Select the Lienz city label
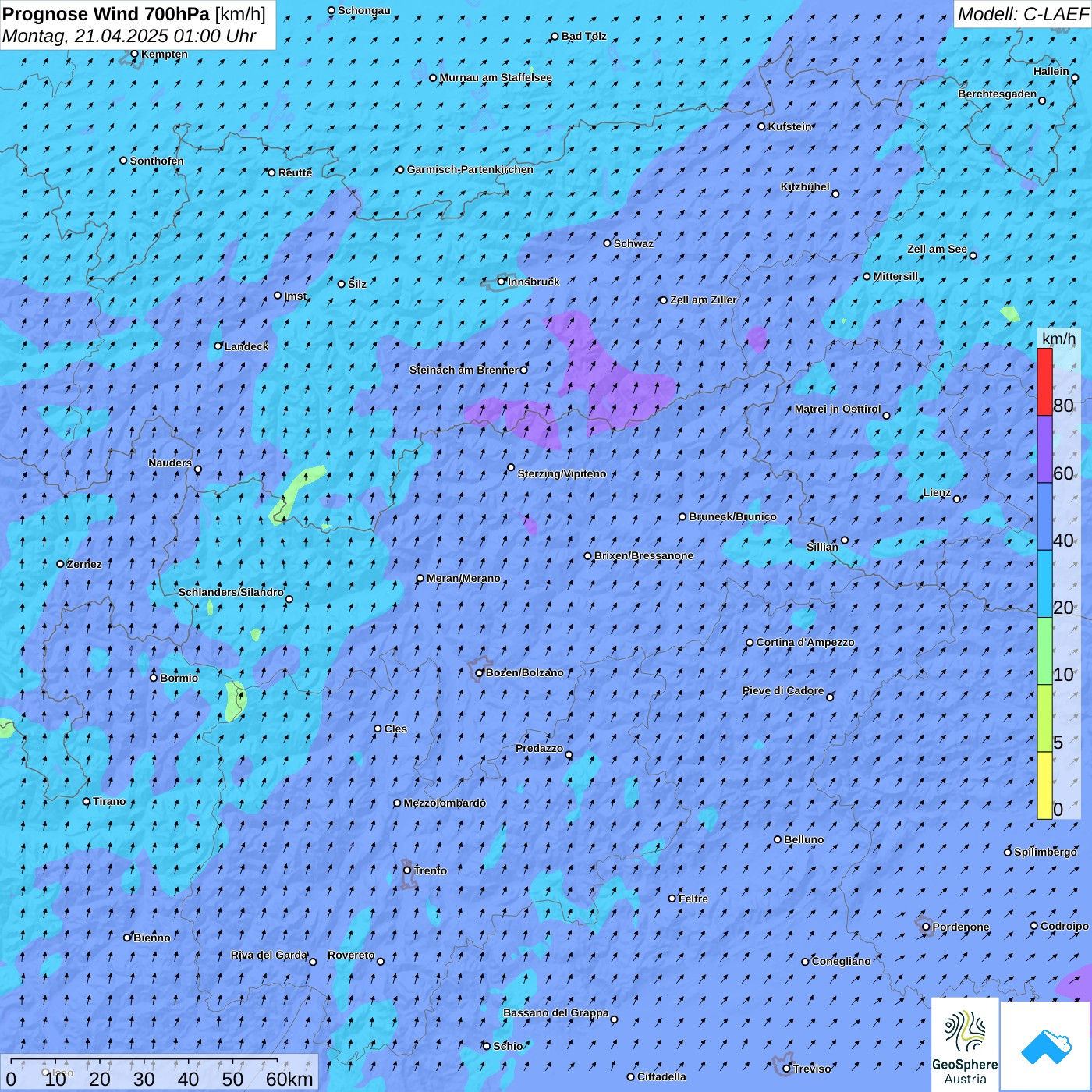This screenshot has height=1092, width=1092. coord(937,493)
